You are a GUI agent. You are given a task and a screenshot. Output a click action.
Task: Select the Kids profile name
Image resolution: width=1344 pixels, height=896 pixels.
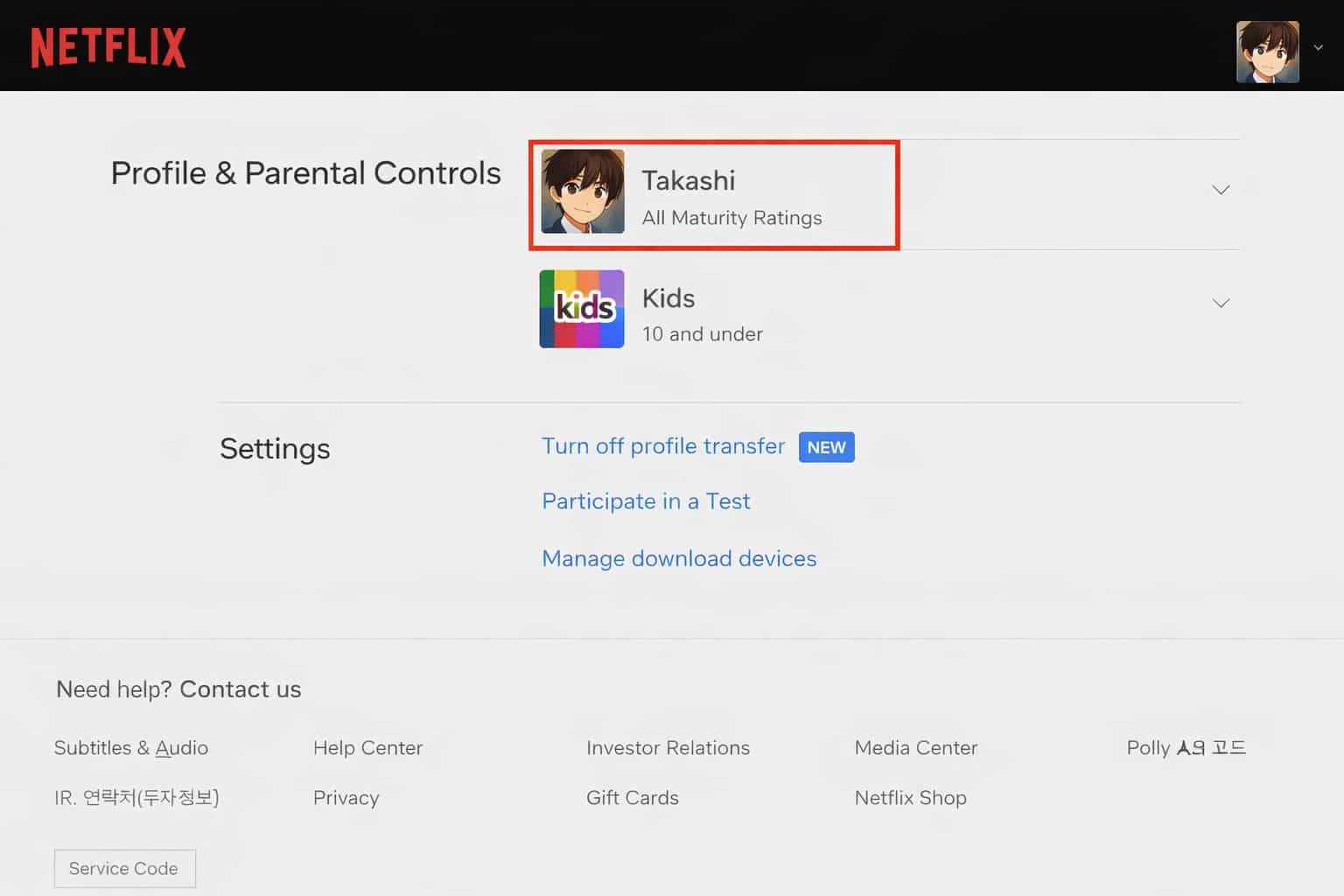coord(668,298)
